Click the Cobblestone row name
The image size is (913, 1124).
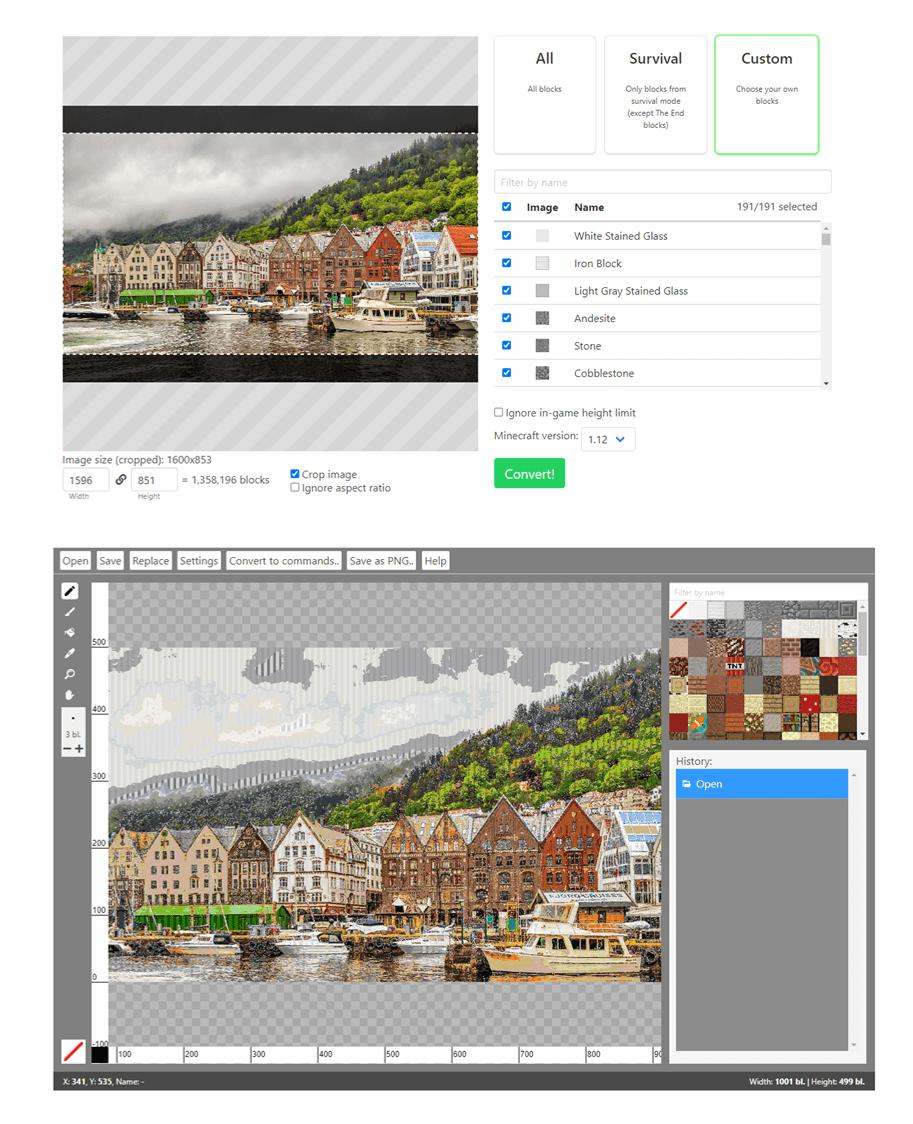click(604, 373)
